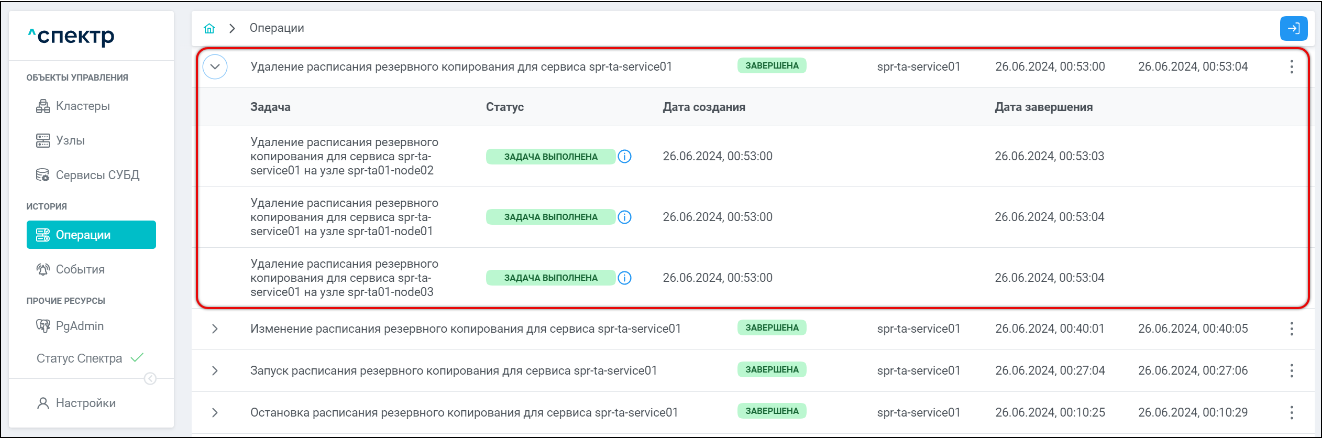
Task: Open info icon for spr-ta01-node03 task
Action: click(x=625, y=278)
